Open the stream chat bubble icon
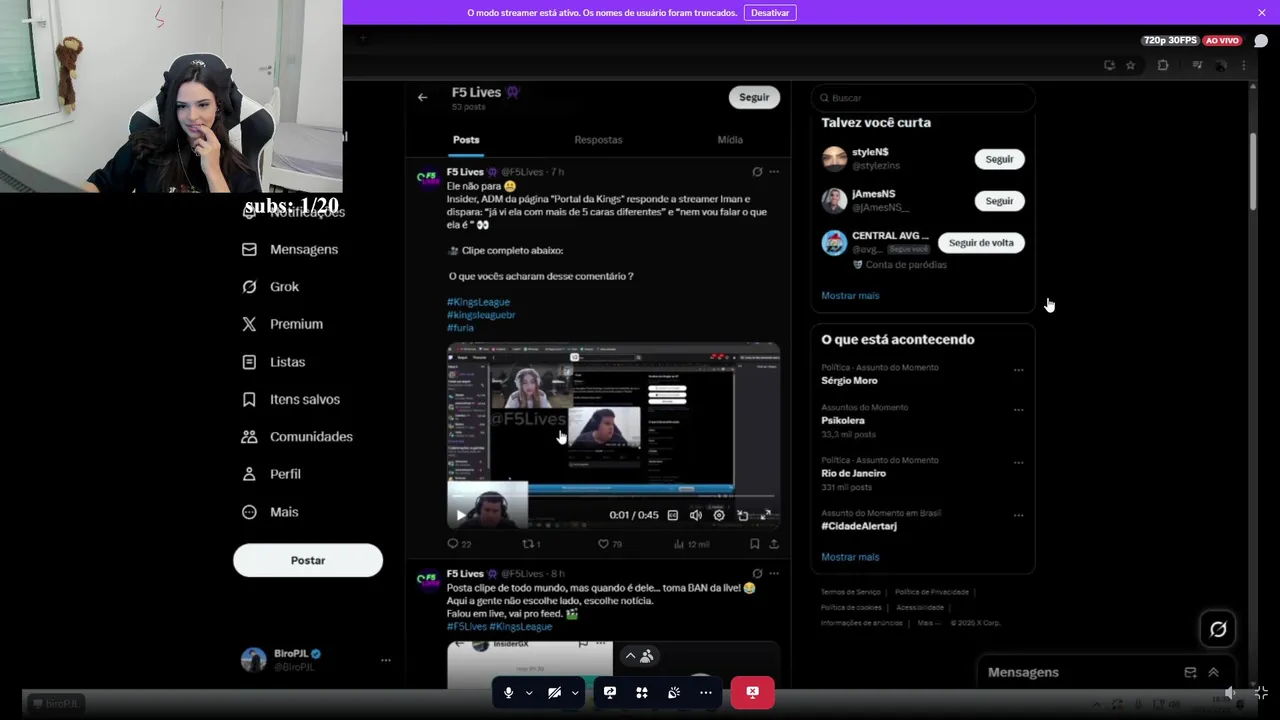Image resolution: width=1280 pixels, height=720 pixels. pos(1261,41)
